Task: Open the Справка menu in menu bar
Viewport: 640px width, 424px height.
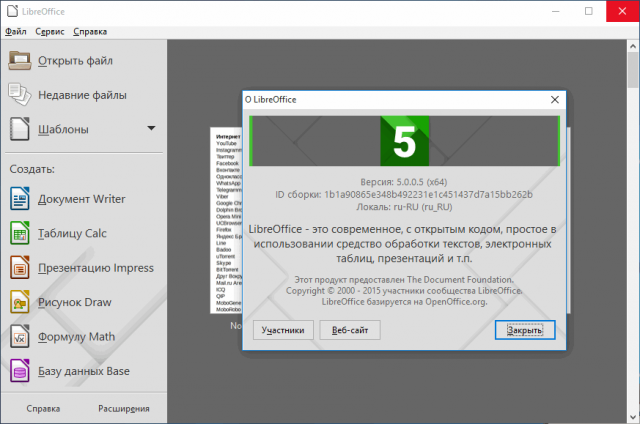Action: 90,32
